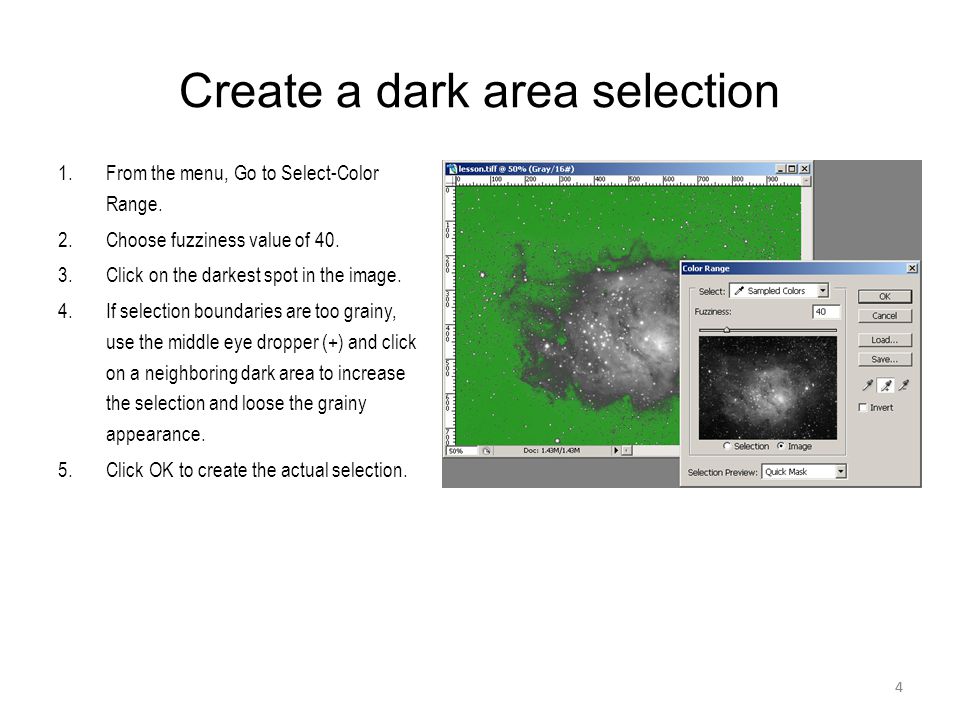Viewport: 960px width, 720px height.
Task: Select the plain Eyedropper tool in Color Range
Action: coord(868,385)
